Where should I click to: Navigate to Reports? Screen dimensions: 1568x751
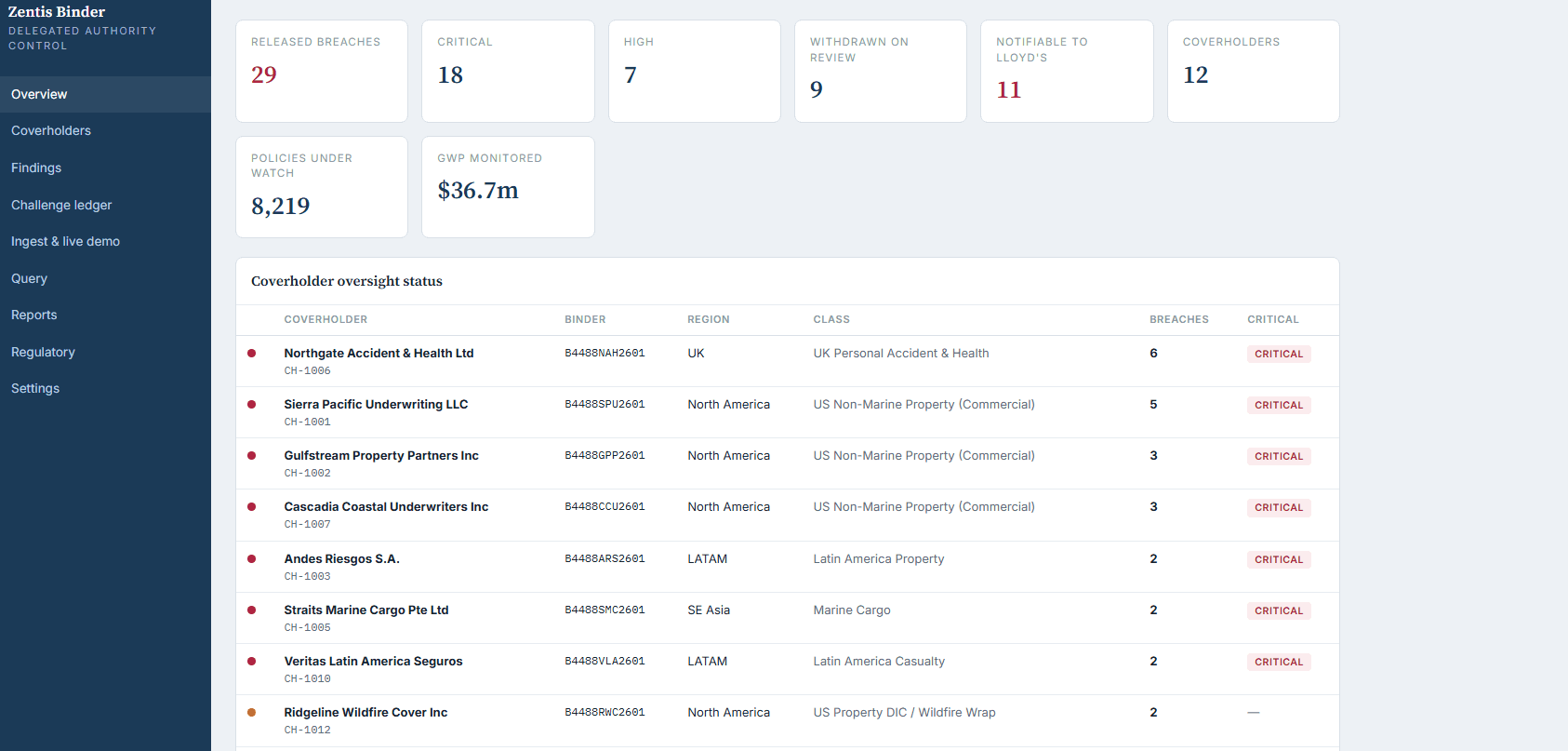(105, 315)
